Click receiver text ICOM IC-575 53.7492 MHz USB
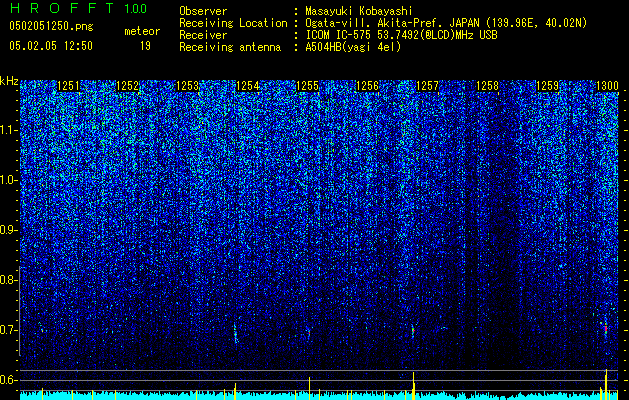This screenshot has height=400, width=629. tap(401, 35)
